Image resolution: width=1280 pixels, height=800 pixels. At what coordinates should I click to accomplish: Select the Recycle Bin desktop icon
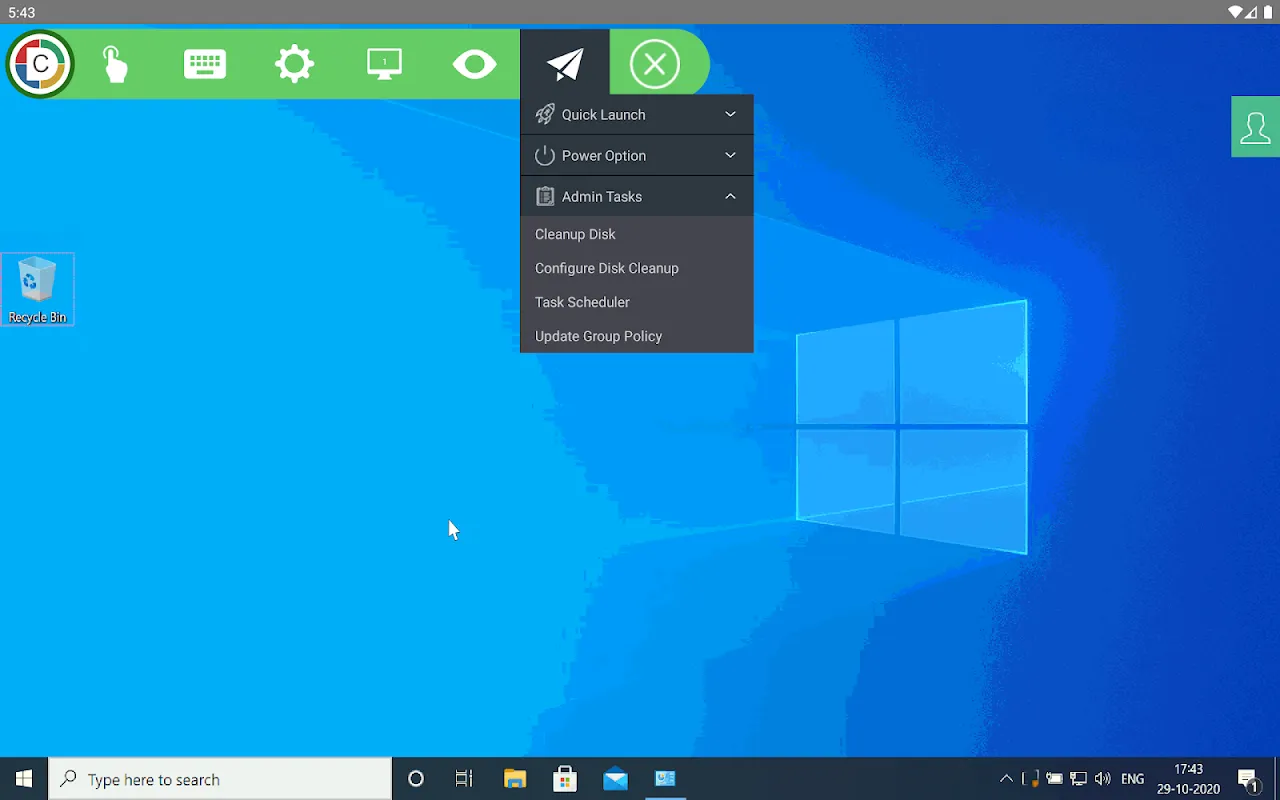coord(37,289)
